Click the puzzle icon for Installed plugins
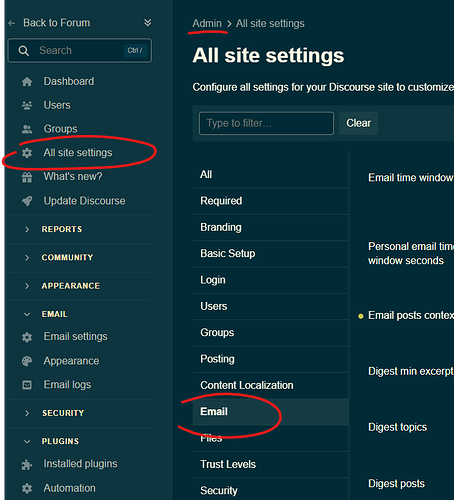 click(x=27, y=464)
